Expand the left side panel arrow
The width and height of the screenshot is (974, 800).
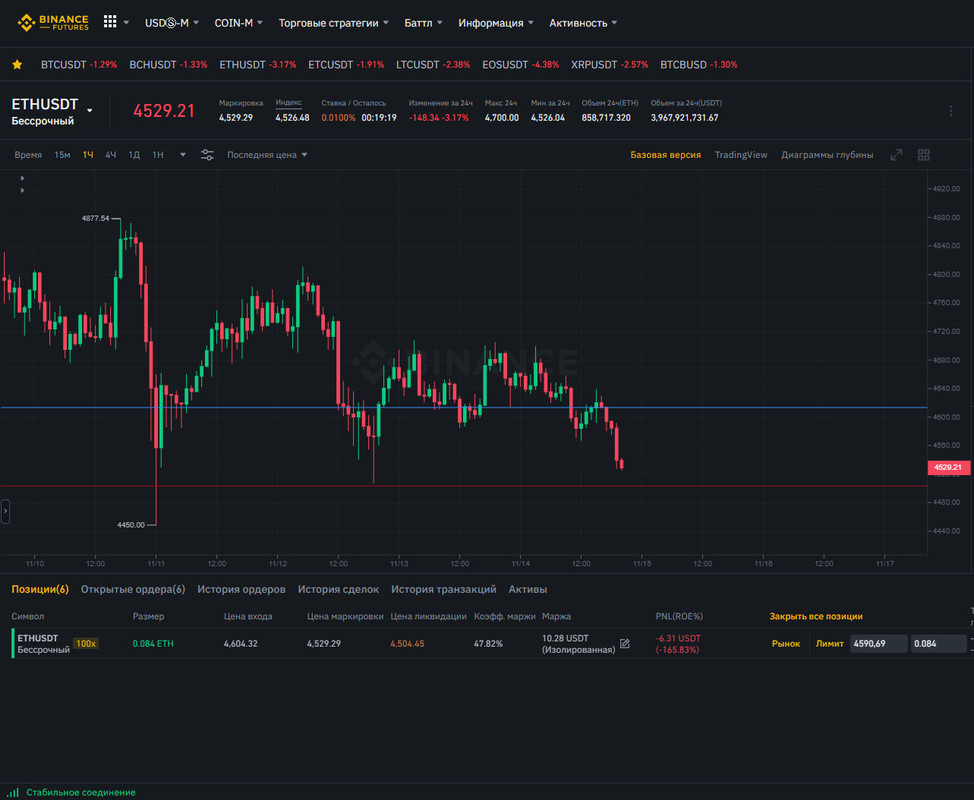click(x=5, y=511)
